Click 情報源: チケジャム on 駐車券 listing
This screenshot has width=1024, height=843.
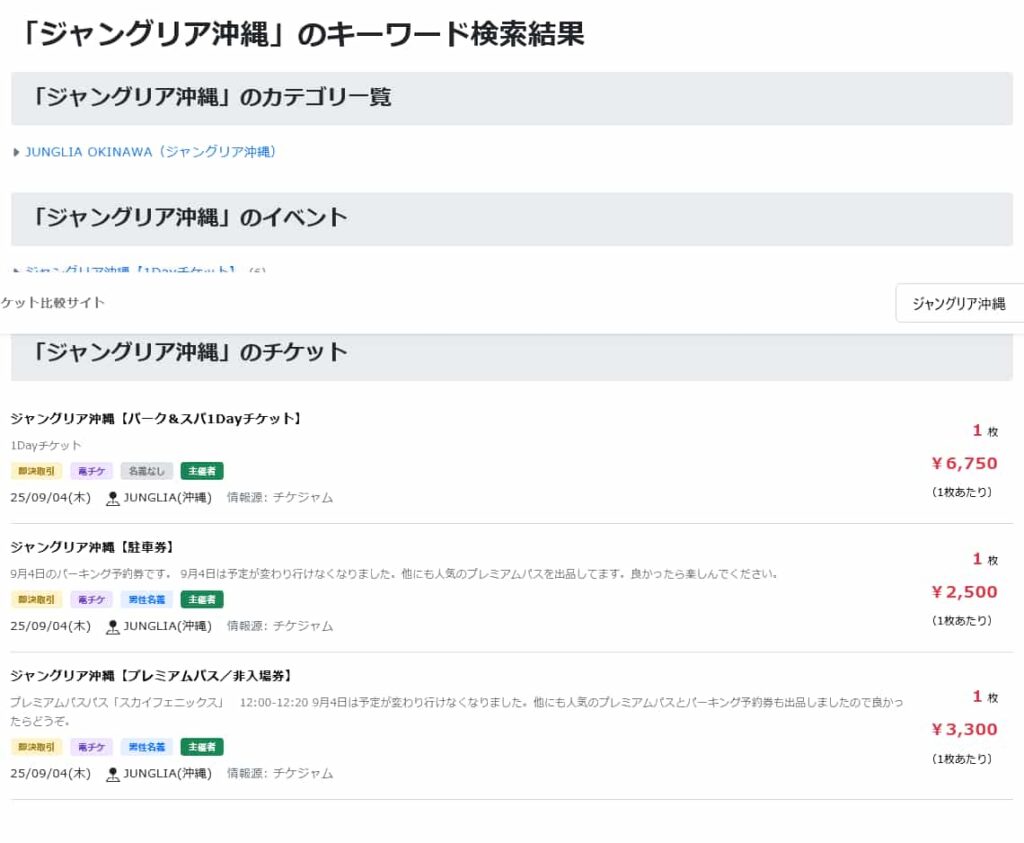(x=280, y=626)
